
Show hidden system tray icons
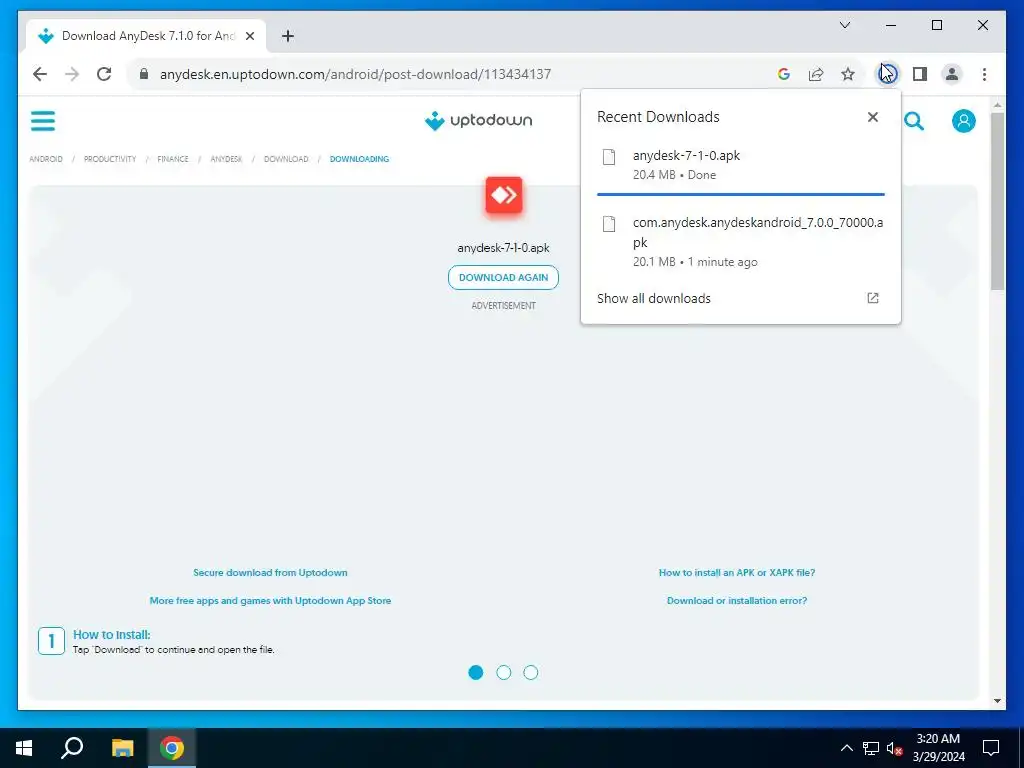(x=846, y=748)
